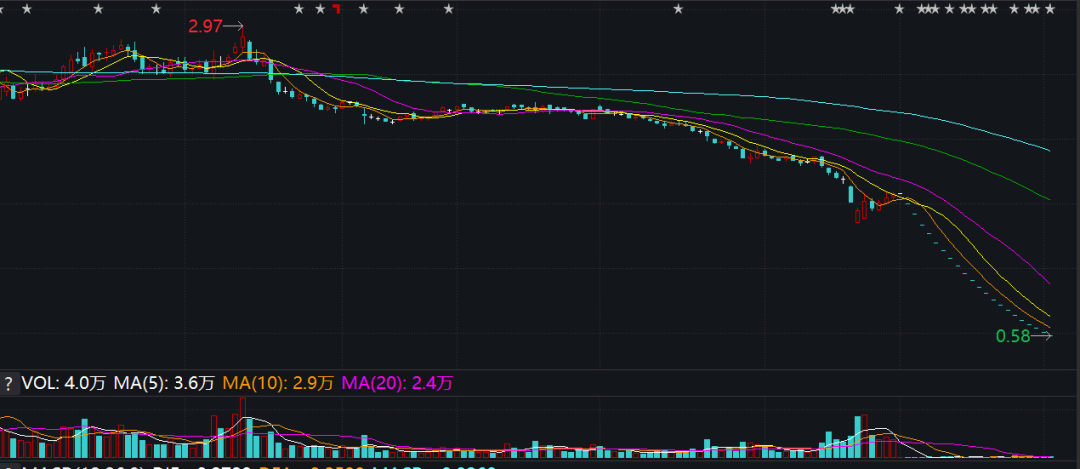Toggle the orange MA(10) 2.9万 label
Image resolution: width=1080 pixels, height=469 pixels.
(x=278, y=382)
